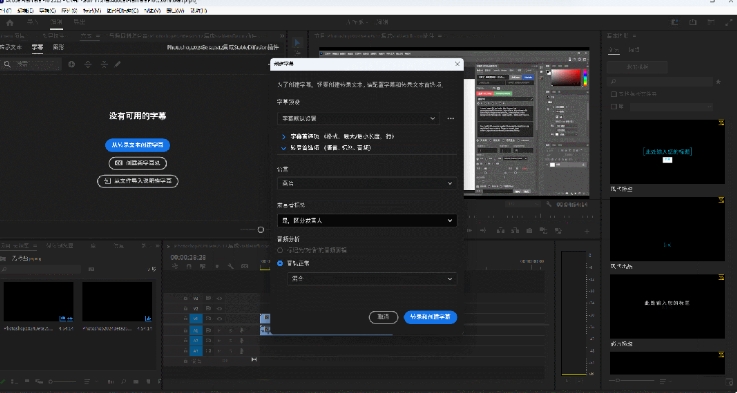Switch to 导入 import workspace tab

pos(32,23)
